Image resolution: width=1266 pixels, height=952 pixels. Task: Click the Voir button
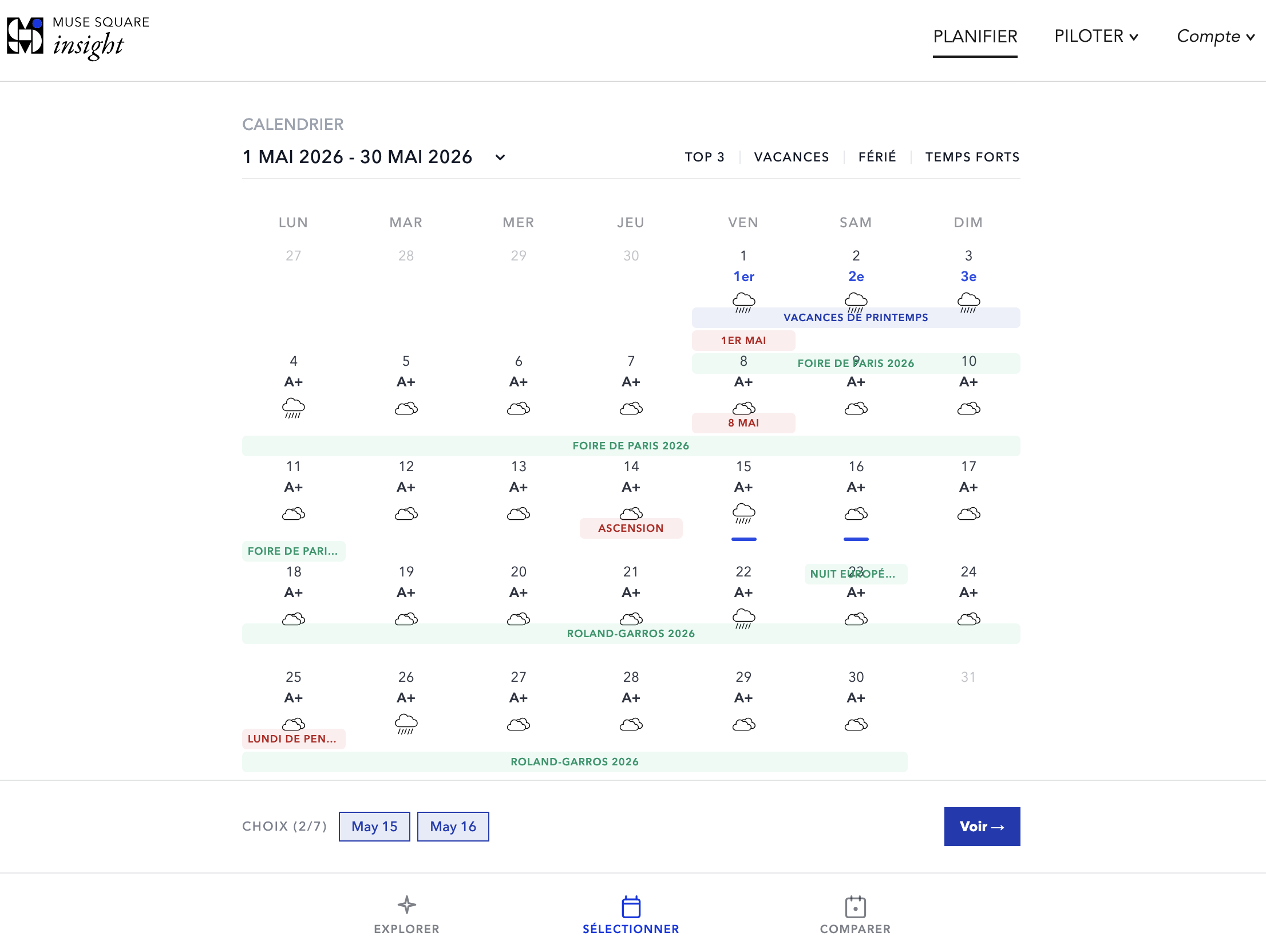point(982,826)
